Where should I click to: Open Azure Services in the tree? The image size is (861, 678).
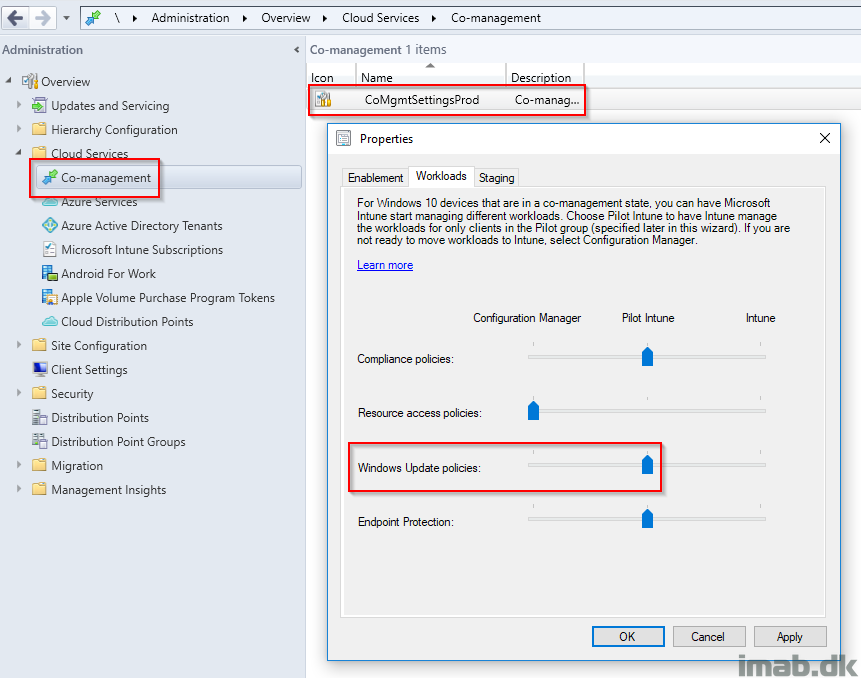click(99, 202)
